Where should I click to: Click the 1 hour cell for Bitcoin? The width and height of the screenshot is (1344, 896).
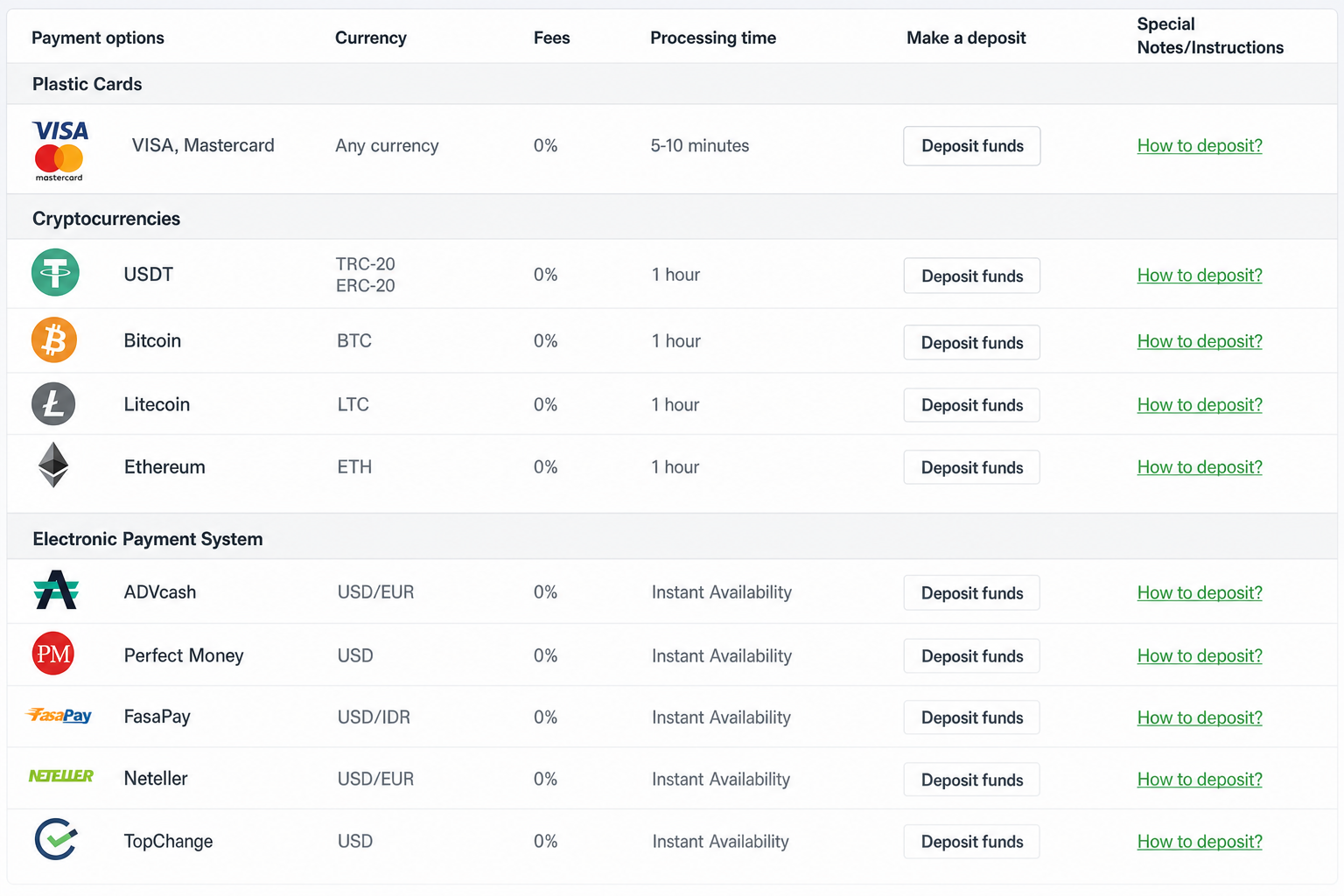(675, 341)
